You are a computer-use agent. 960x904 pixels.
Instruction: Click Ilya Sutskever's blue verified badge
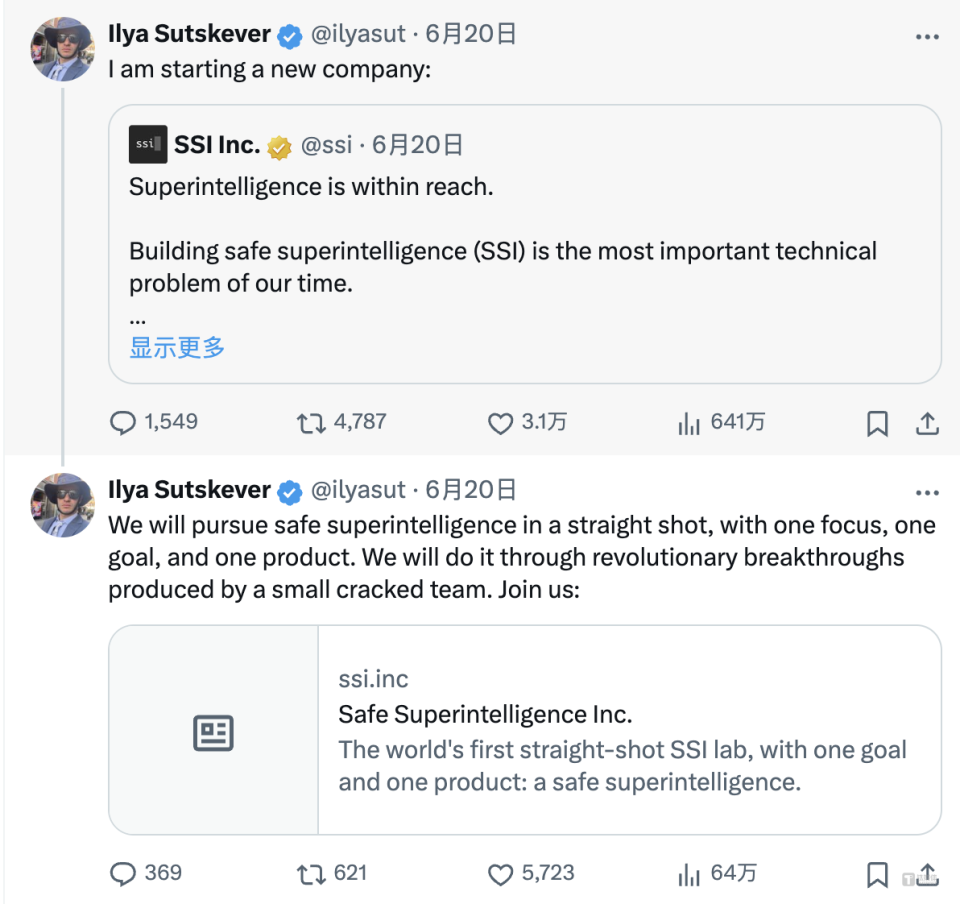pos(289,33)
